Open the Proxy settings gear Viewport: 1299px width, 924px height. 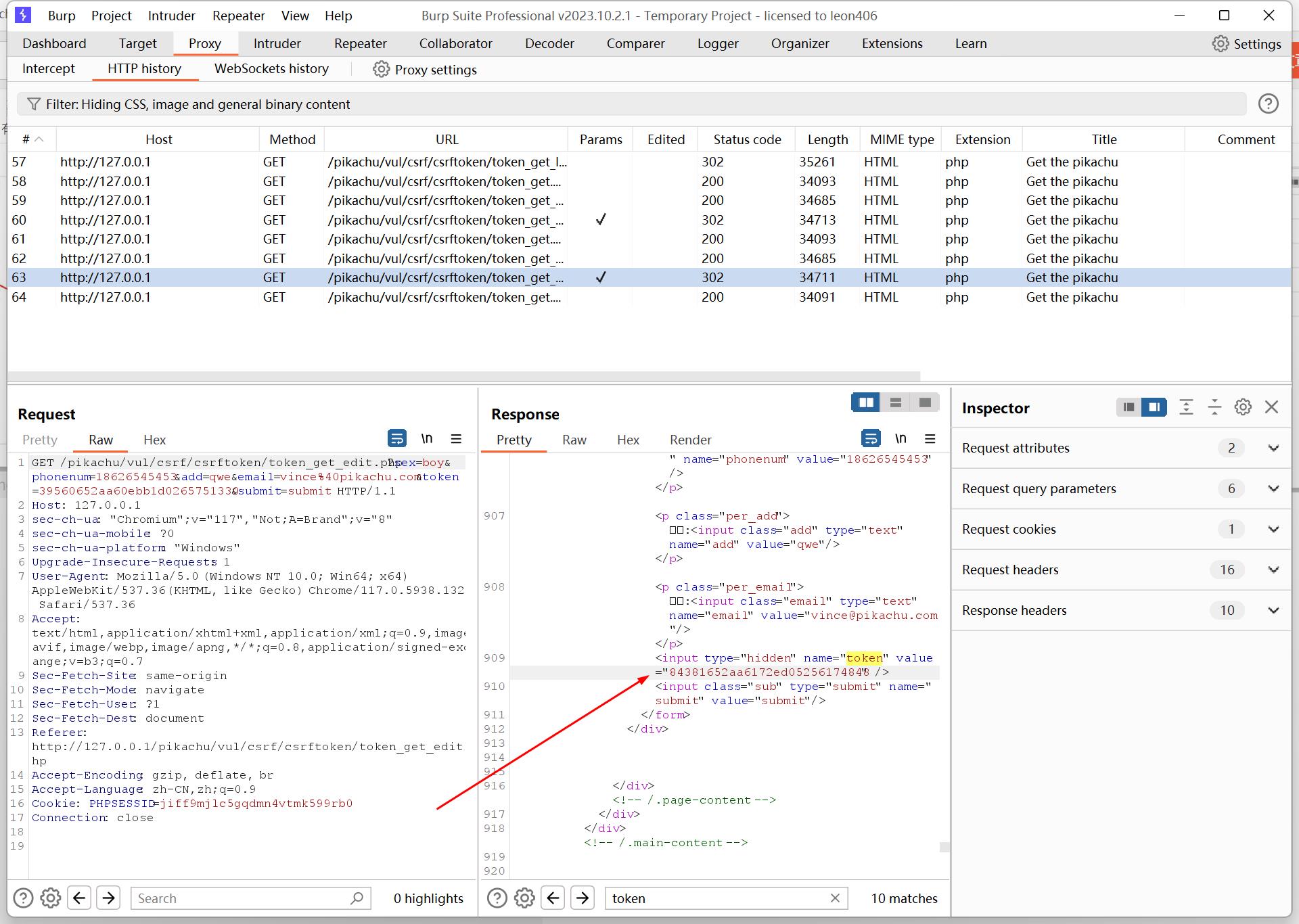click(x=381, y=70)
